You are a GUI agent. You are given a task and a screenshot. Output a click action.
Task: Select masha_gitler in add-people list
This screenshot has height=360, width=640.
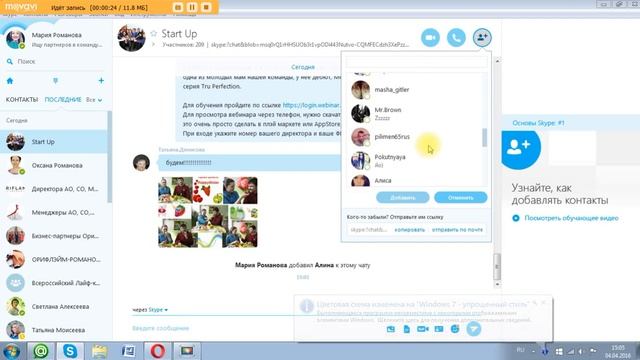pyautogui.click(x=414, y=90)
